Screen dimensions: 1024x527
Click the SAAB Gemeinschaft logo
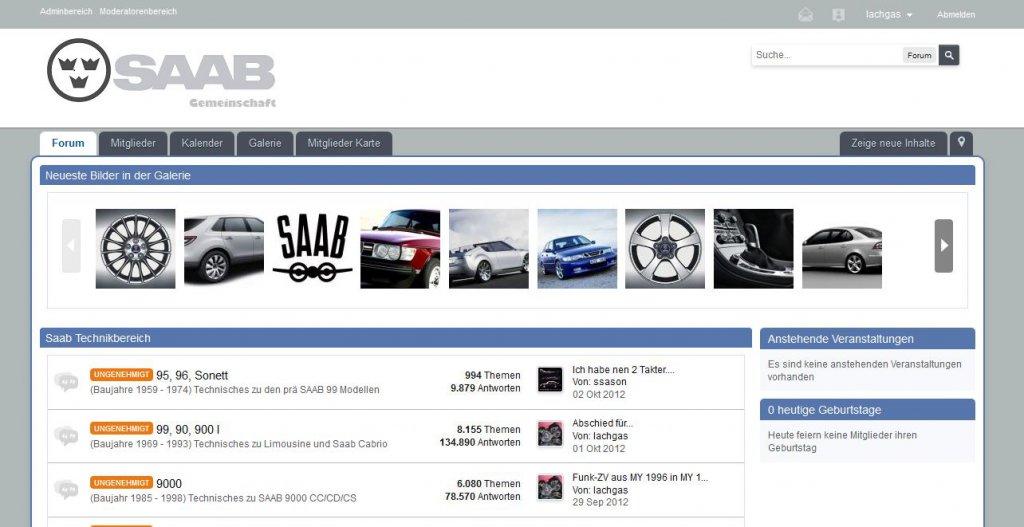(x=161, y=72)
